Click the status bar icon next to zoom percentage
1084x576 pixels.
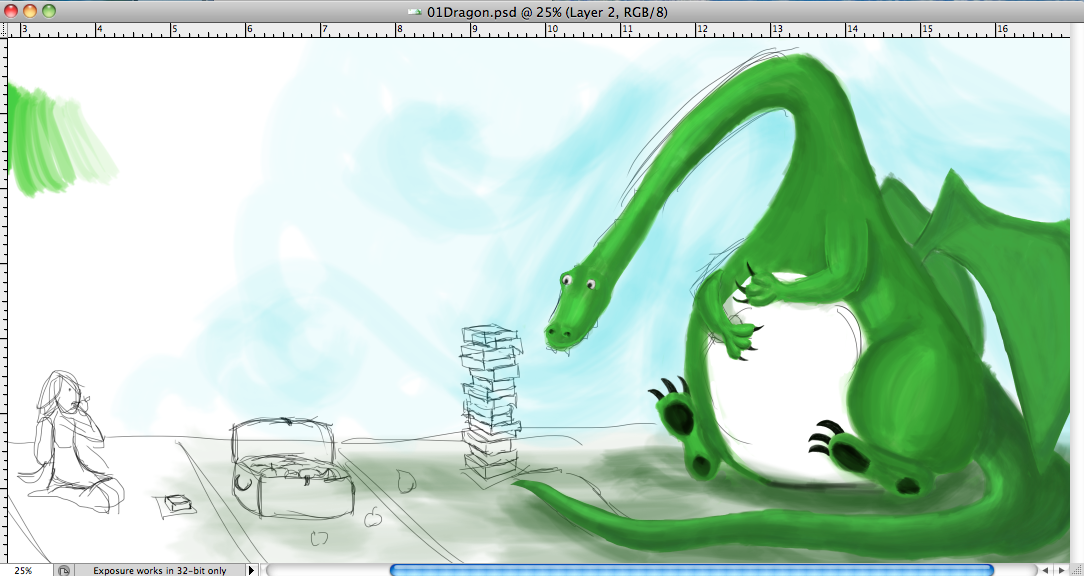pos(64,570)
